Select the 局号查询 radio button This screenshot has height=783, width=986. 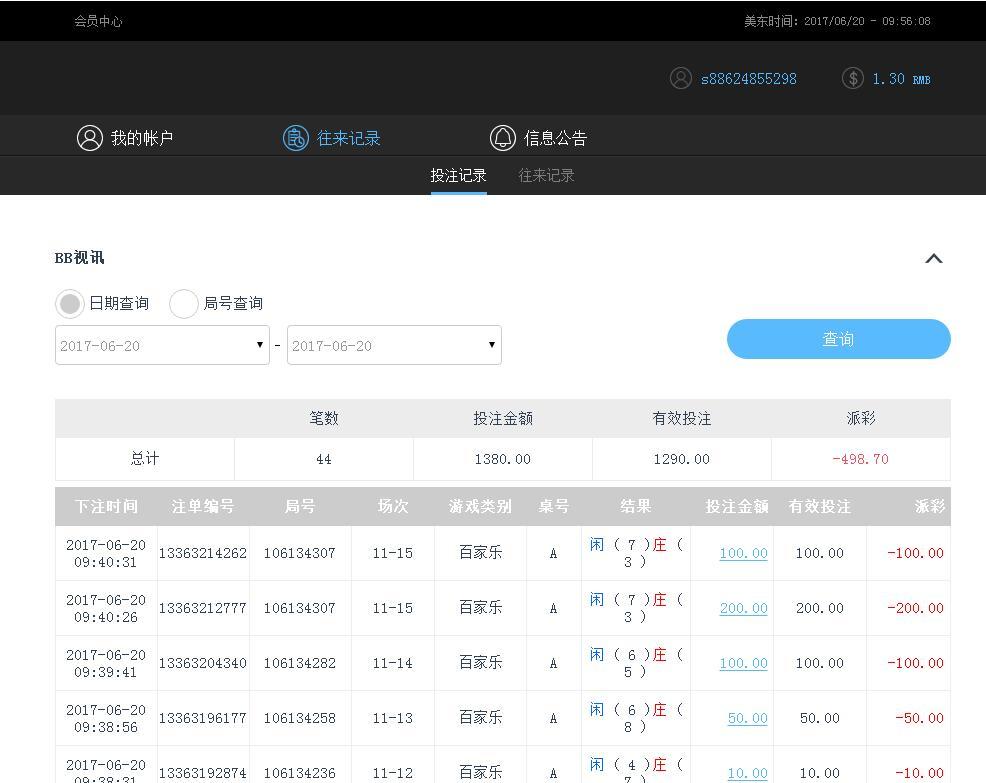(x=184, y=303)
